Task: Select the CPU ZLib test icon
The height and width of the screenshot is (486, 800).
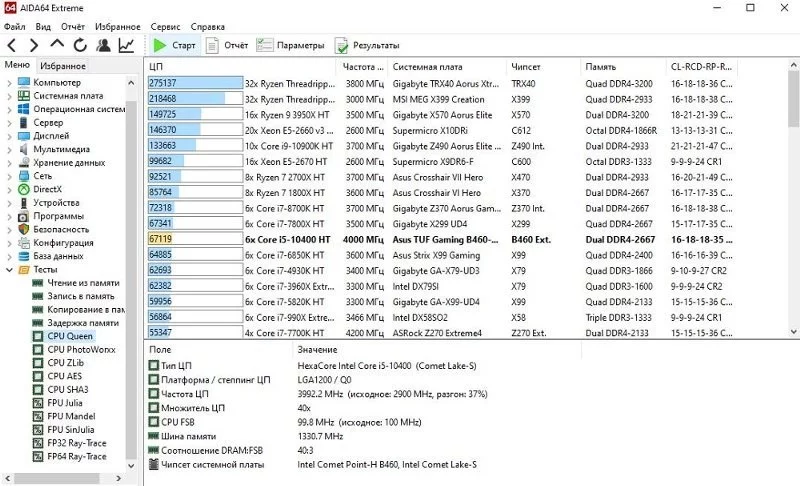Action: click(x=38, y=363)
